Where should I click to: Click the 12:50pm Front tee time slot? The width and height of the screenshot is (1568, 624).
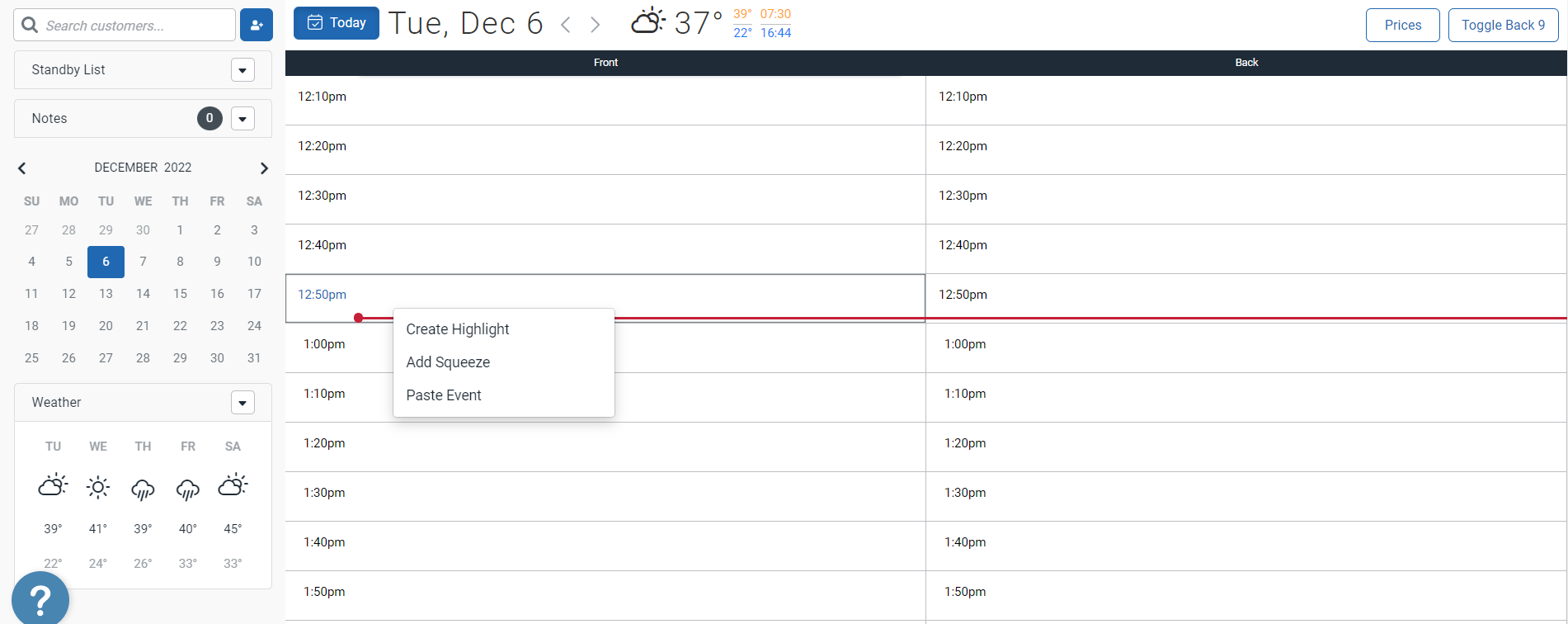click(x=605, y=298)
